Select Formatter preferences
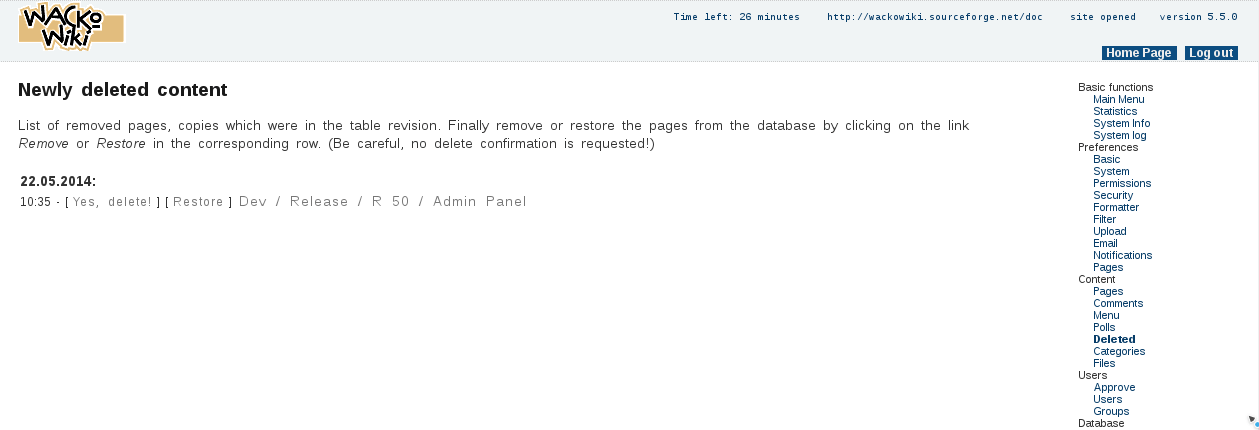 pyautogui.click(x=1115, y=207)
